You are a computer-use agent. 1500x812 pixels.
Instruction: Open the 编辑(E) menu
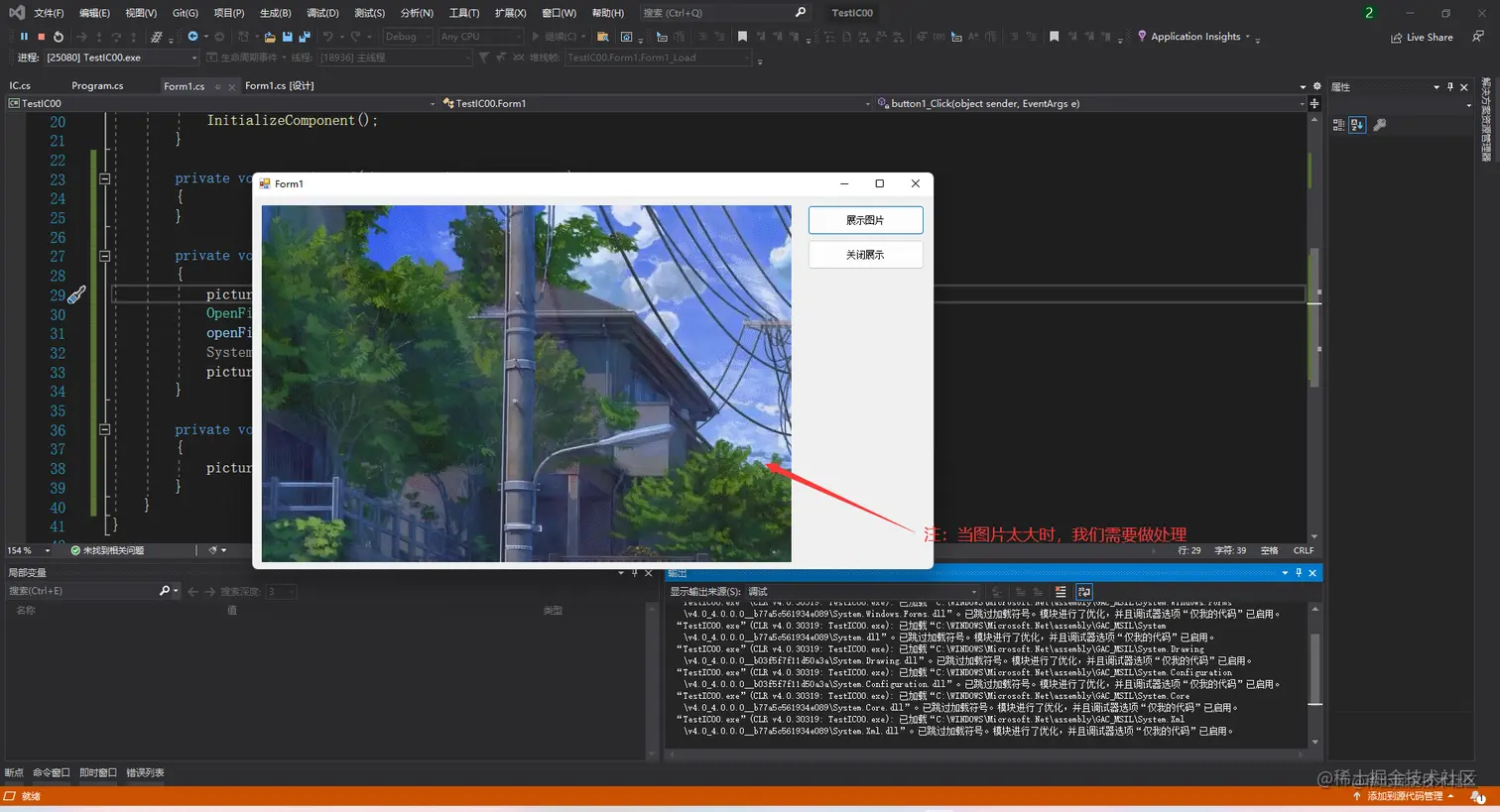[x=95, y=13]
